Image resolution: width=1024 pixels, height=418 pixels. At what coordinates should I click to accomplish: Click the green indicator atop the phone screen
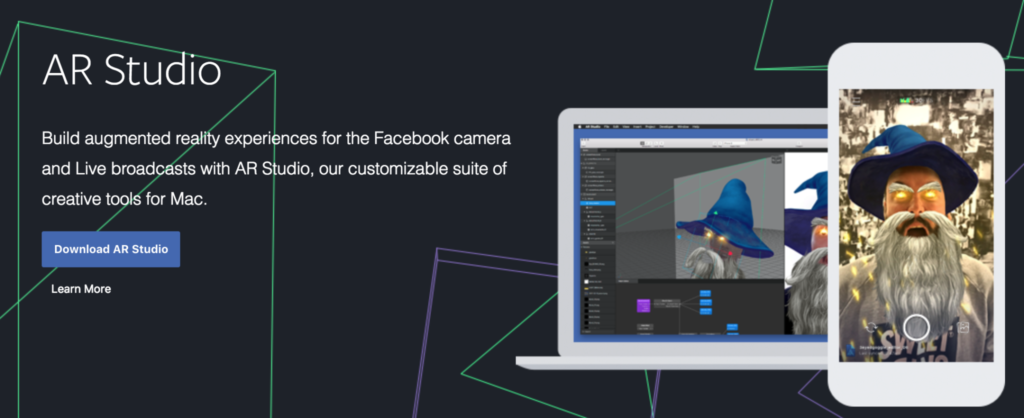pyautogui.click(x=906, y=100)
